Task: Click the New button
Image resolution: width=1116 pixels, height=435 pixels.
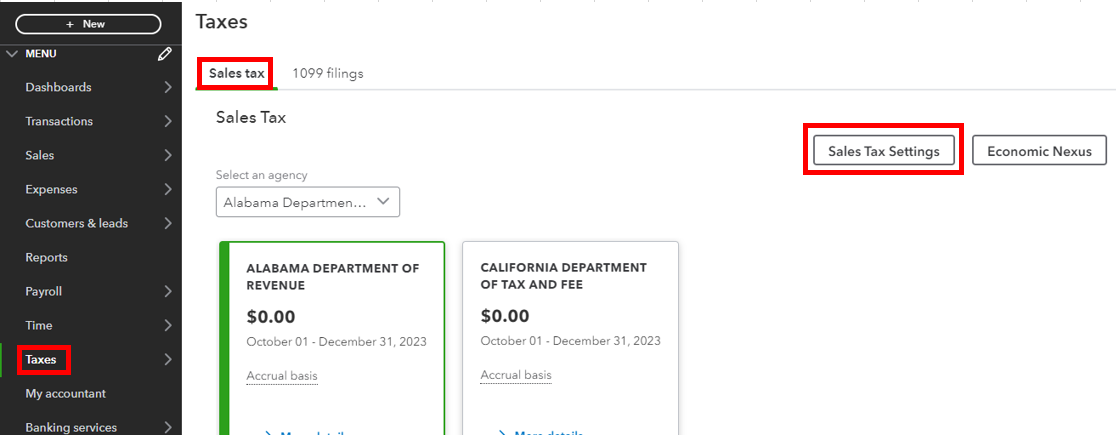Action: point(88,24)
